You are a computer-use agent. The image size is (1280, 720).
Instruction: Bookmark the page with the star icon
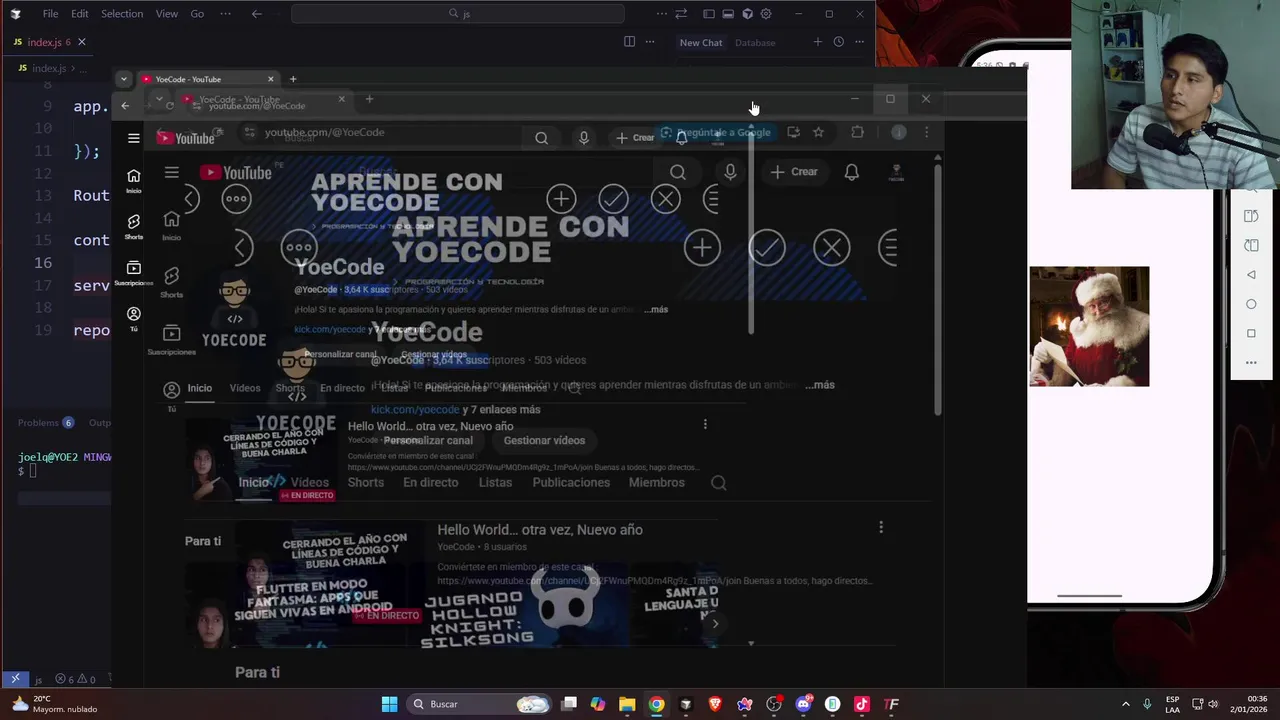point(818,132)
